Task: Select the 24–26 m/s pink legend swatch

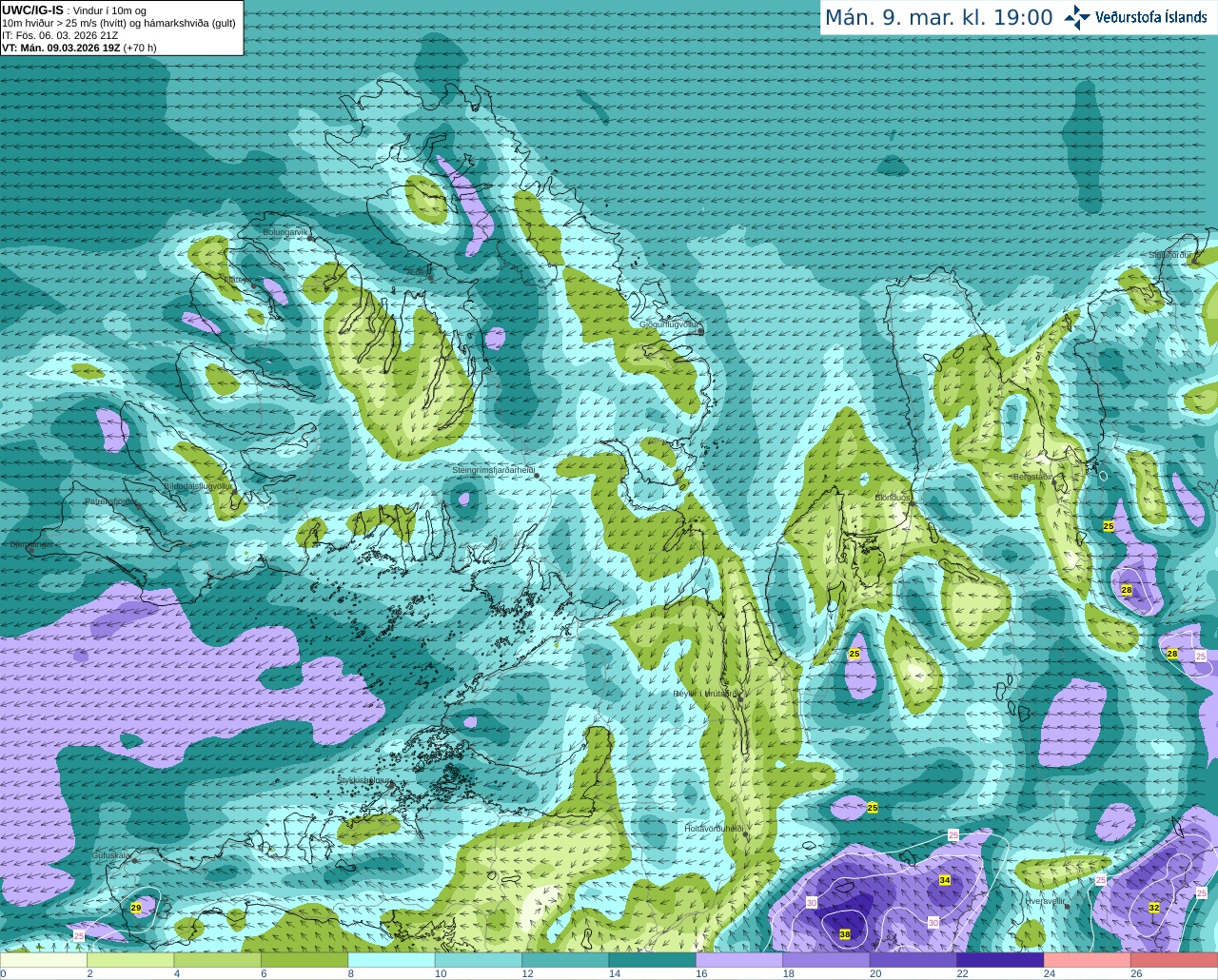Action: tap(1087, 960)
